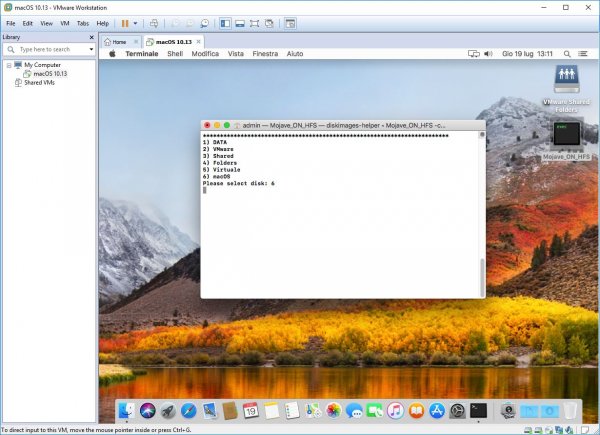
Task: Switch to the Home tab
Action: coord(116,42)
